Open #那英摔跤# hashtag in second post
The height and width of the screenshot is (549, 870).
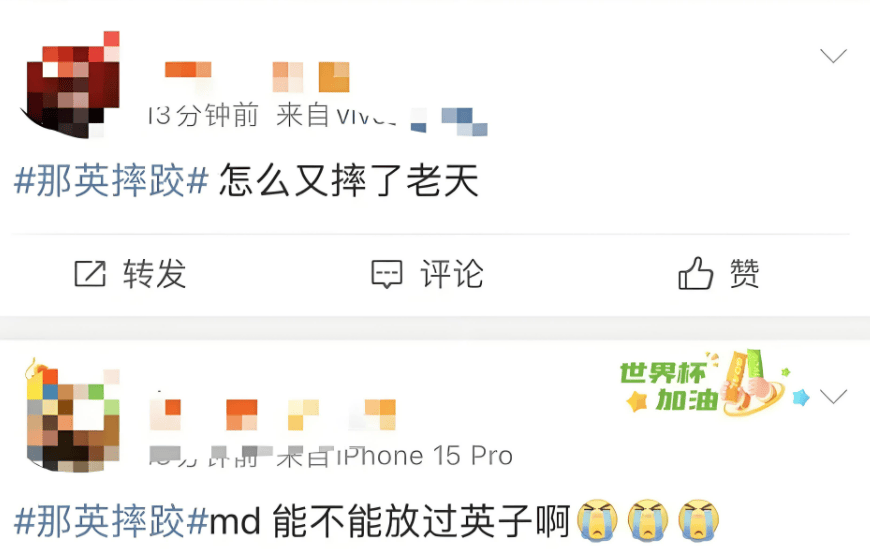[112, 521]
